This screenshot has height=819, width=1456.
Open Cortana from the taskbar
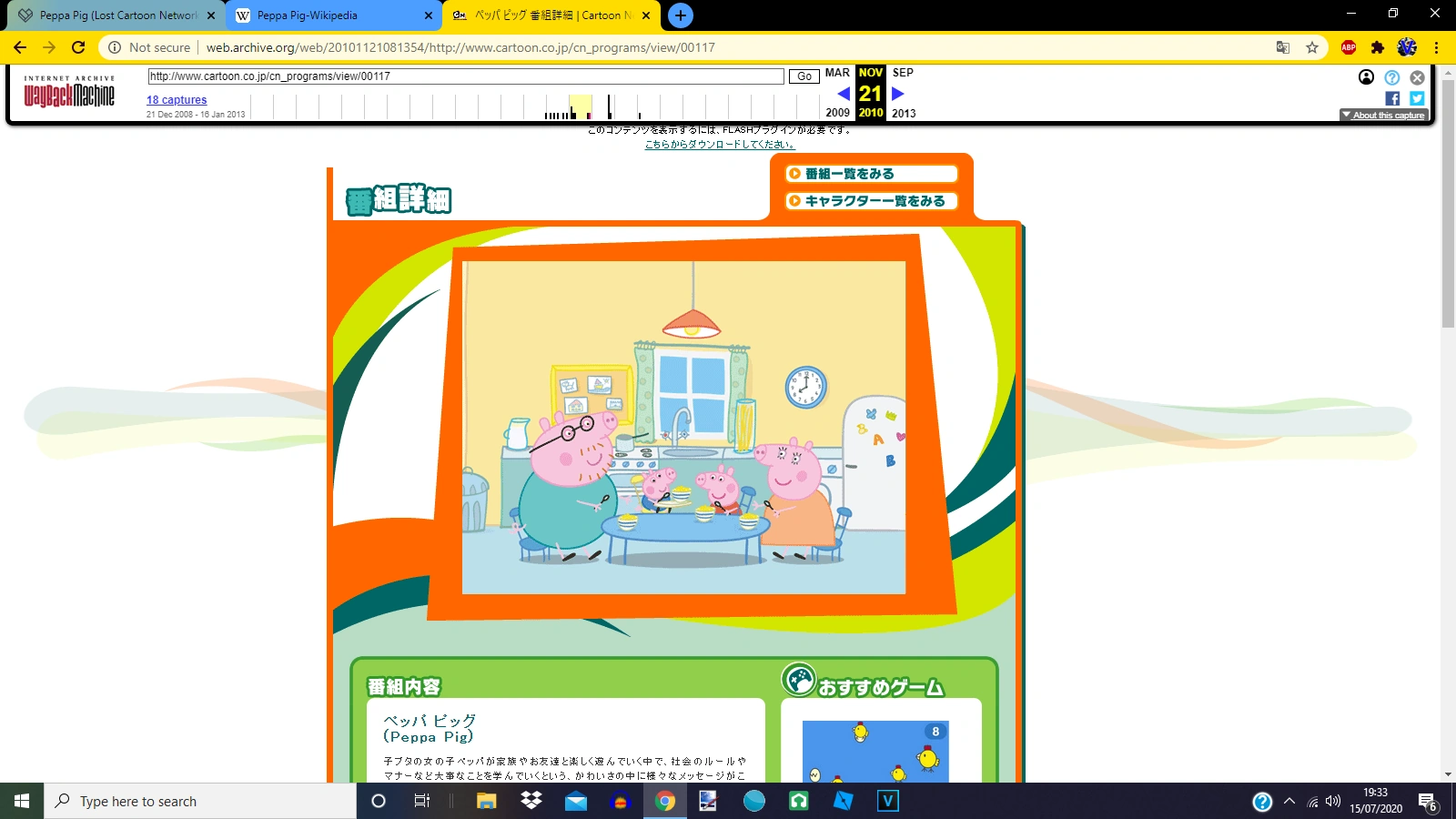pos(379,801)
